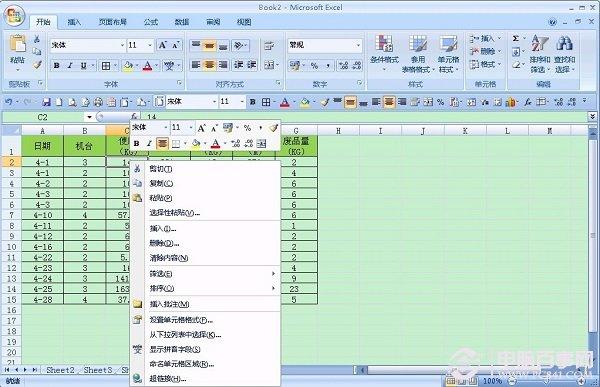Click the Save floppy icon in quick access toolbar
The height and width of the screenshot is (387, 600).
tap(46, 102)
